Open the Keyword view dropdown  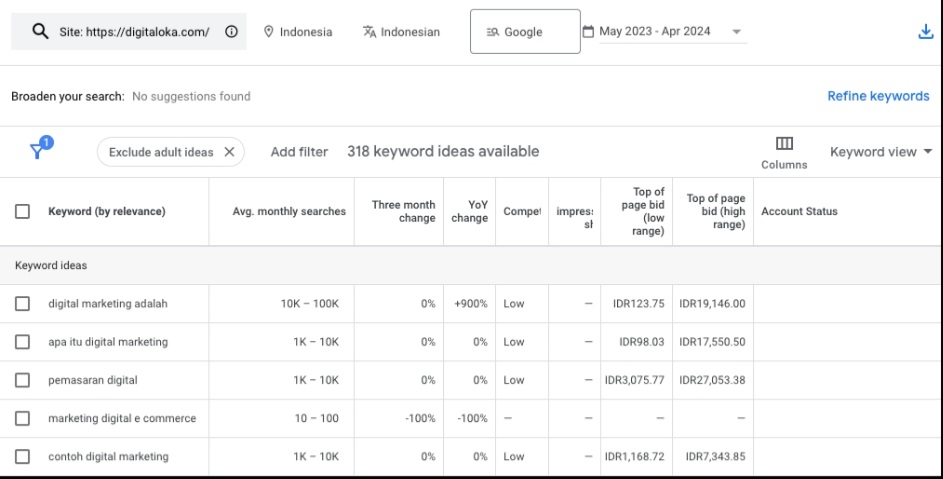click(881, 152)
